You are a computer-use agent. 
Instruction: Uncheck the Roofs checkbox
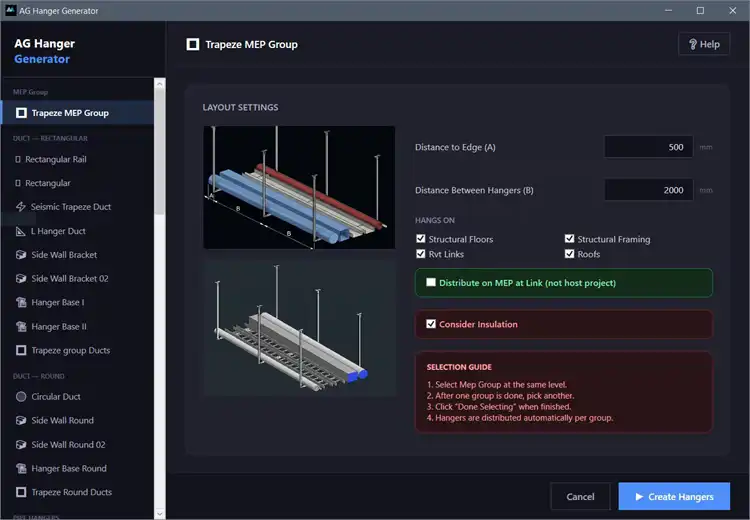(x=569, y=254)
